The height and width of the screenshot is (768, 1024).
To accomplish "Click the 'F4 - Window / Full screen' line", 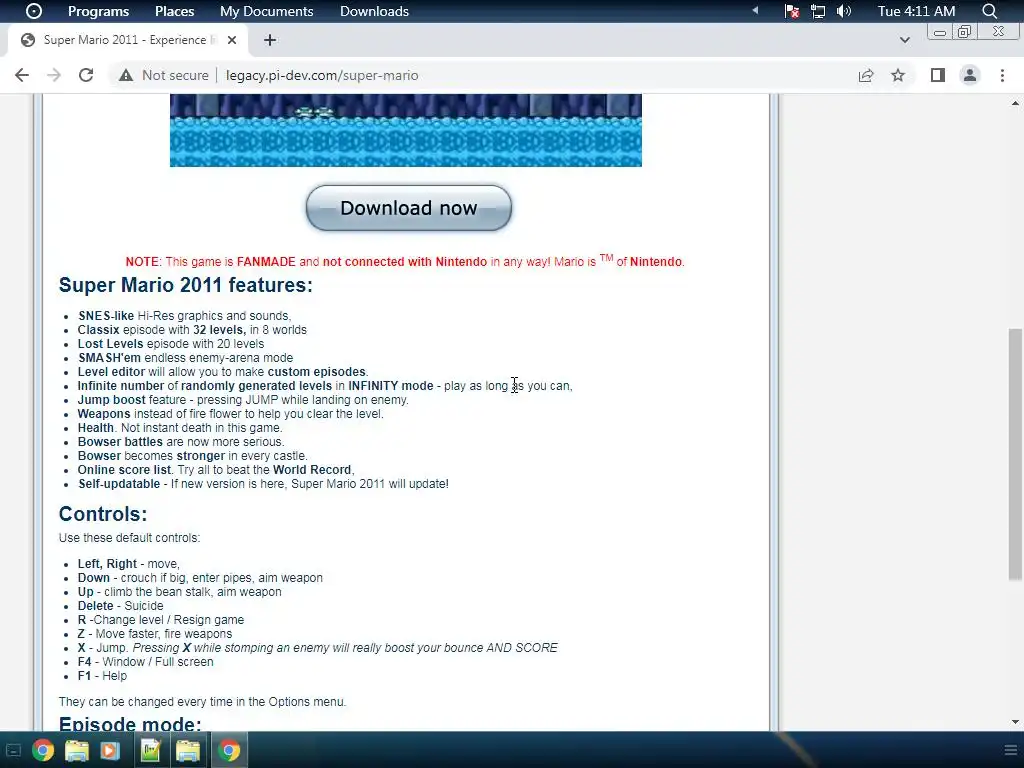I will pyautogui.click(x=146, y=662).
